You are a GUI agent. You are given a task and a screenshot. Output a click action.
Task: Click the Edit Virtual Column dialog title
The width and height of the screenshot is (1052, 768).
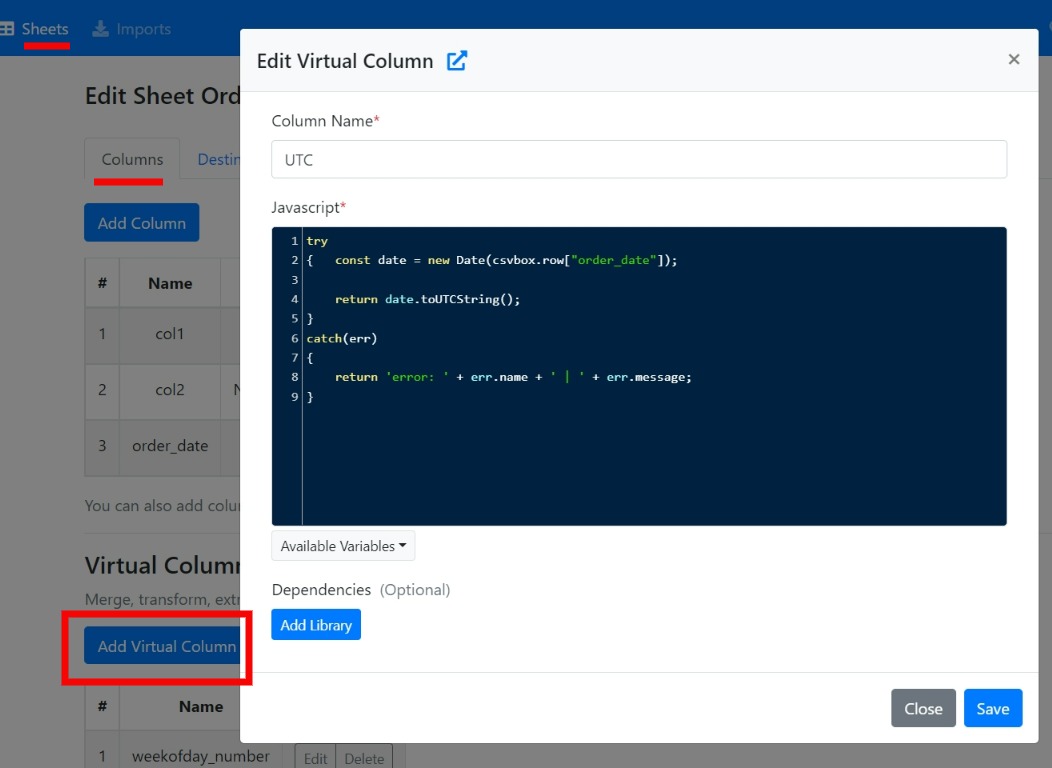pos(345,61)
